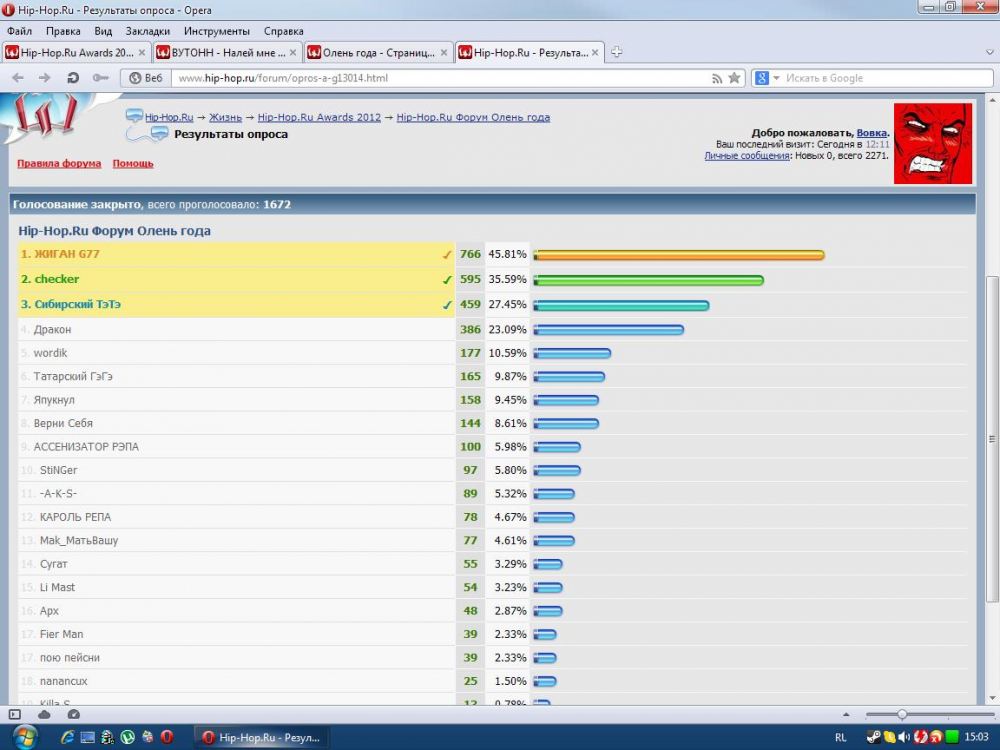The width and height of the screenshot is (1000, 750).
Task: Click the Li Mast poll entry
Action: click(57, 587)
